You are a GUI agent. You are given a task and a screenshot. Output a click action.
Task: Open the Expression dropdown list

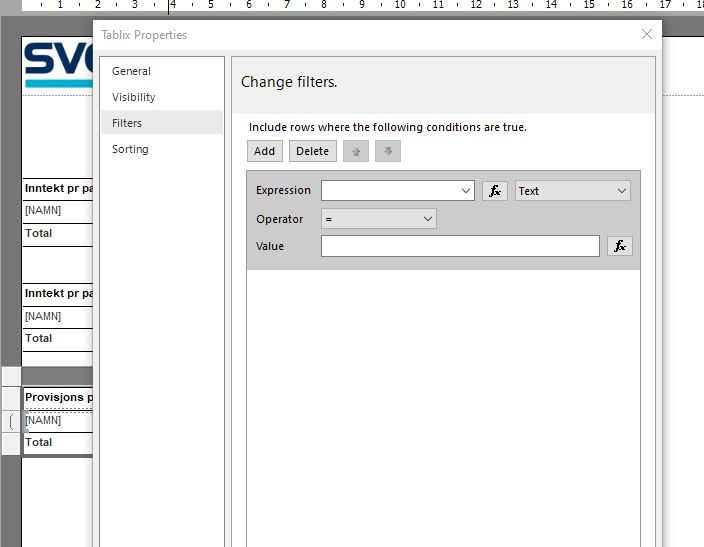[x=466, y=191]
